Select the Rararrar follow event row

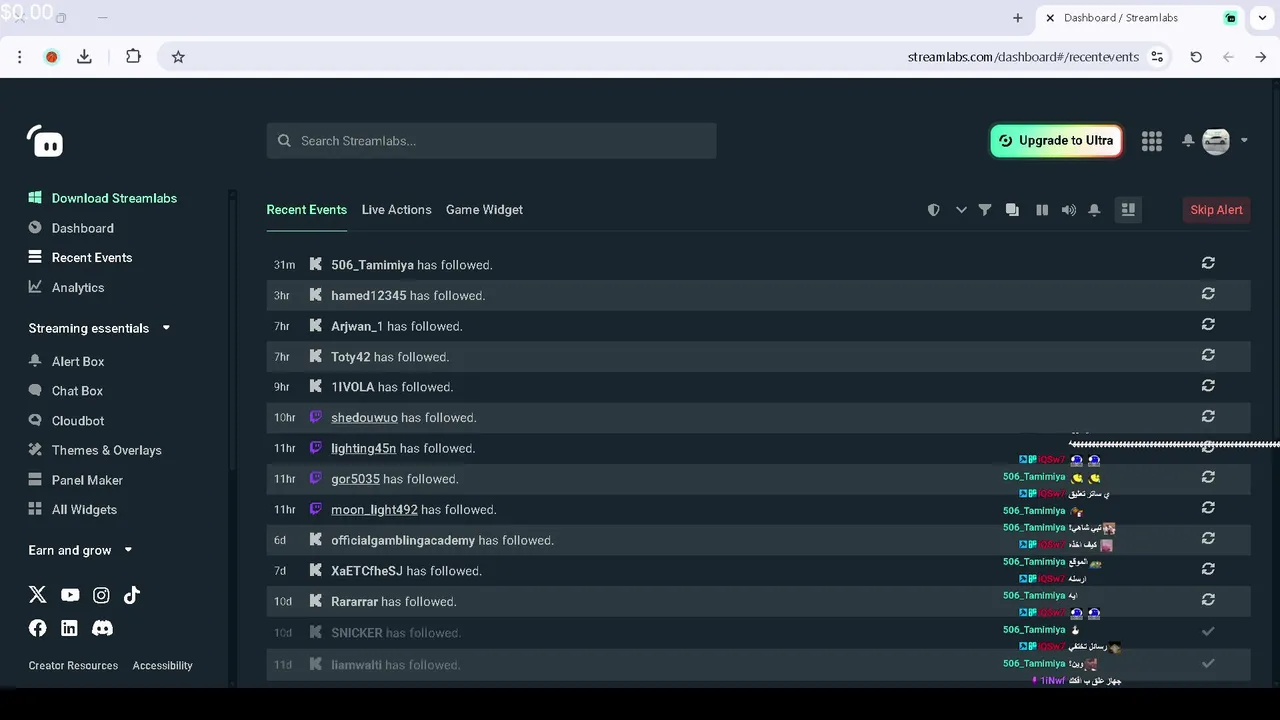tap(758, 602)
